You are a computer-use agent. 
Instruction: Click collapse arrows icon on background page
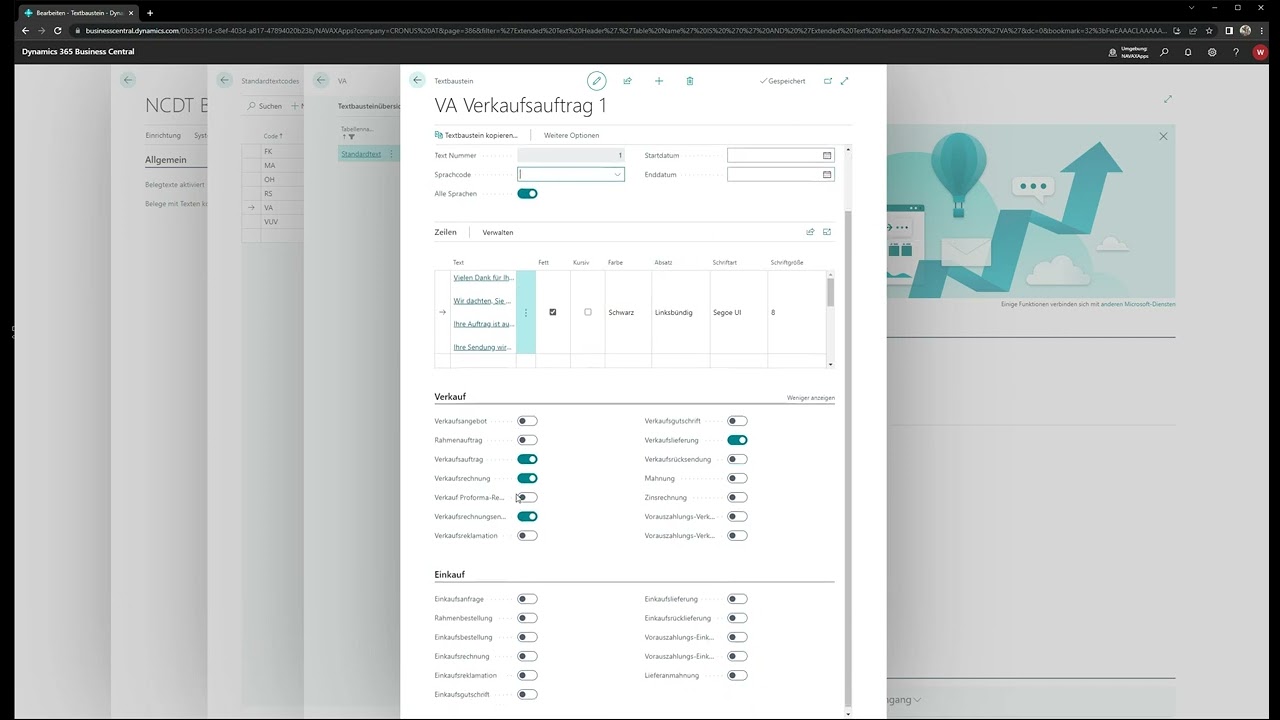[x=1168, y=99]
